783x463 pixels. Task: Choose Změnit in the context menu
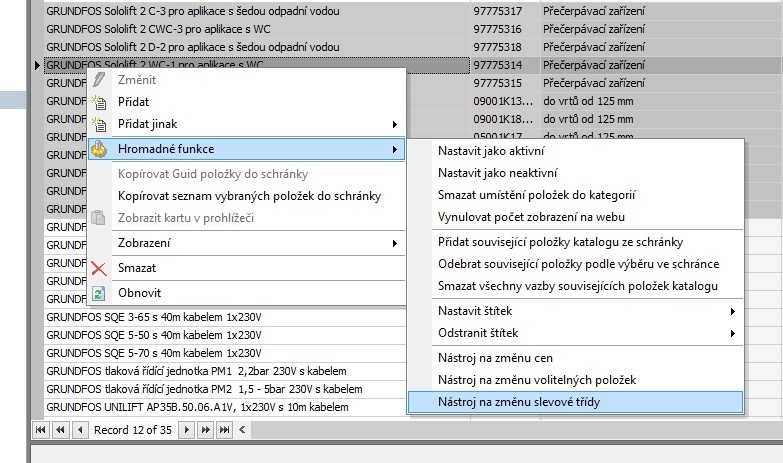[x=246, y=80]
